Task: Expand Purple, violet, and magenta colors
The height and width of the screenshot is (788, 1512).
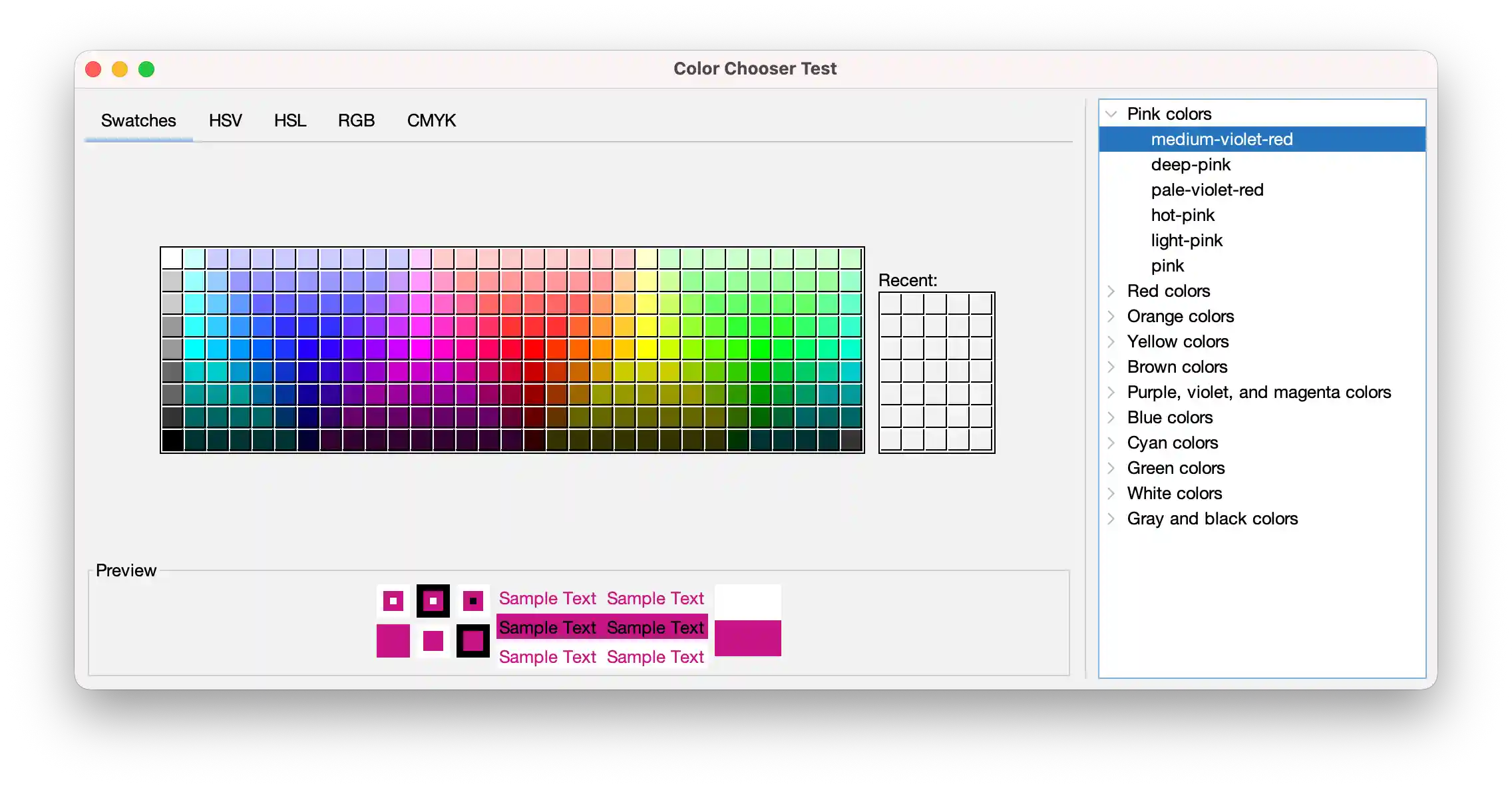Action: (x=1111, y=392)
